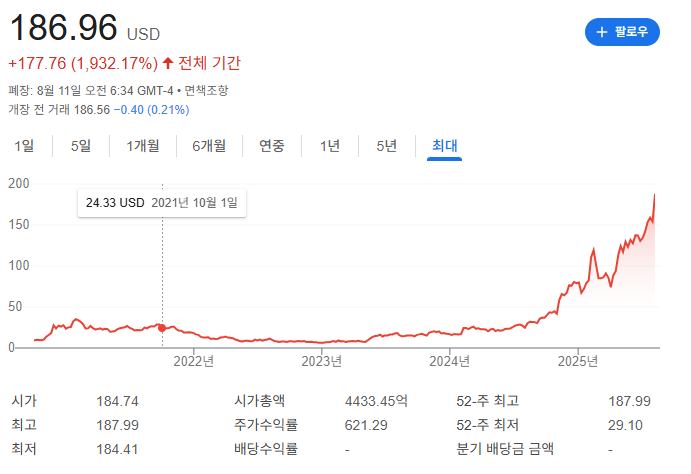
Task: Click the 면책조항 disclaimer link
Action: (x=206, y=91)
